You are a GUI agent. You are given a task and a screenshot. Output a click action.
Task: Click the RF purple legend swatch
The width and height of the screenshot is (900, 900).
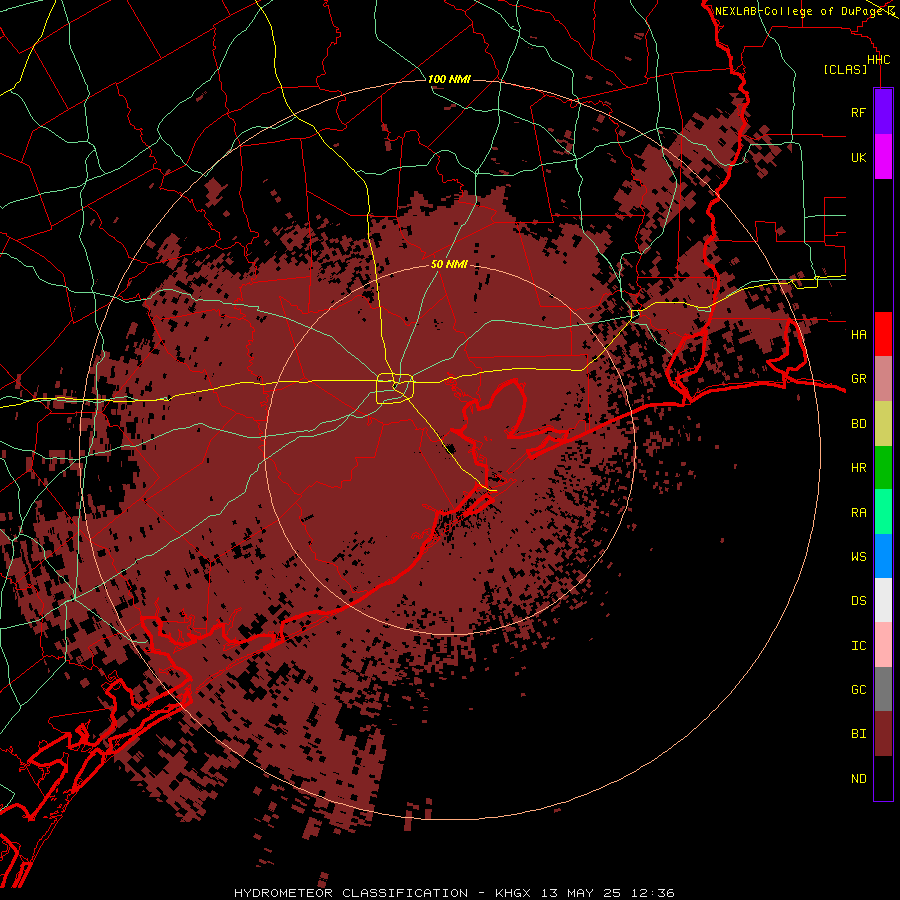[x=883, y=112]
